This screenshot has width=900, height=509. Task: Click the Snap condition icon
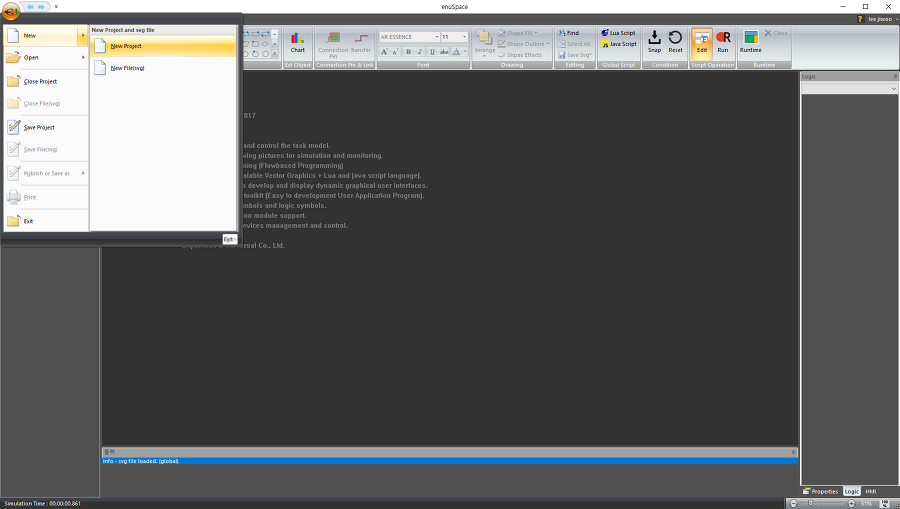[x=654, y=41]
